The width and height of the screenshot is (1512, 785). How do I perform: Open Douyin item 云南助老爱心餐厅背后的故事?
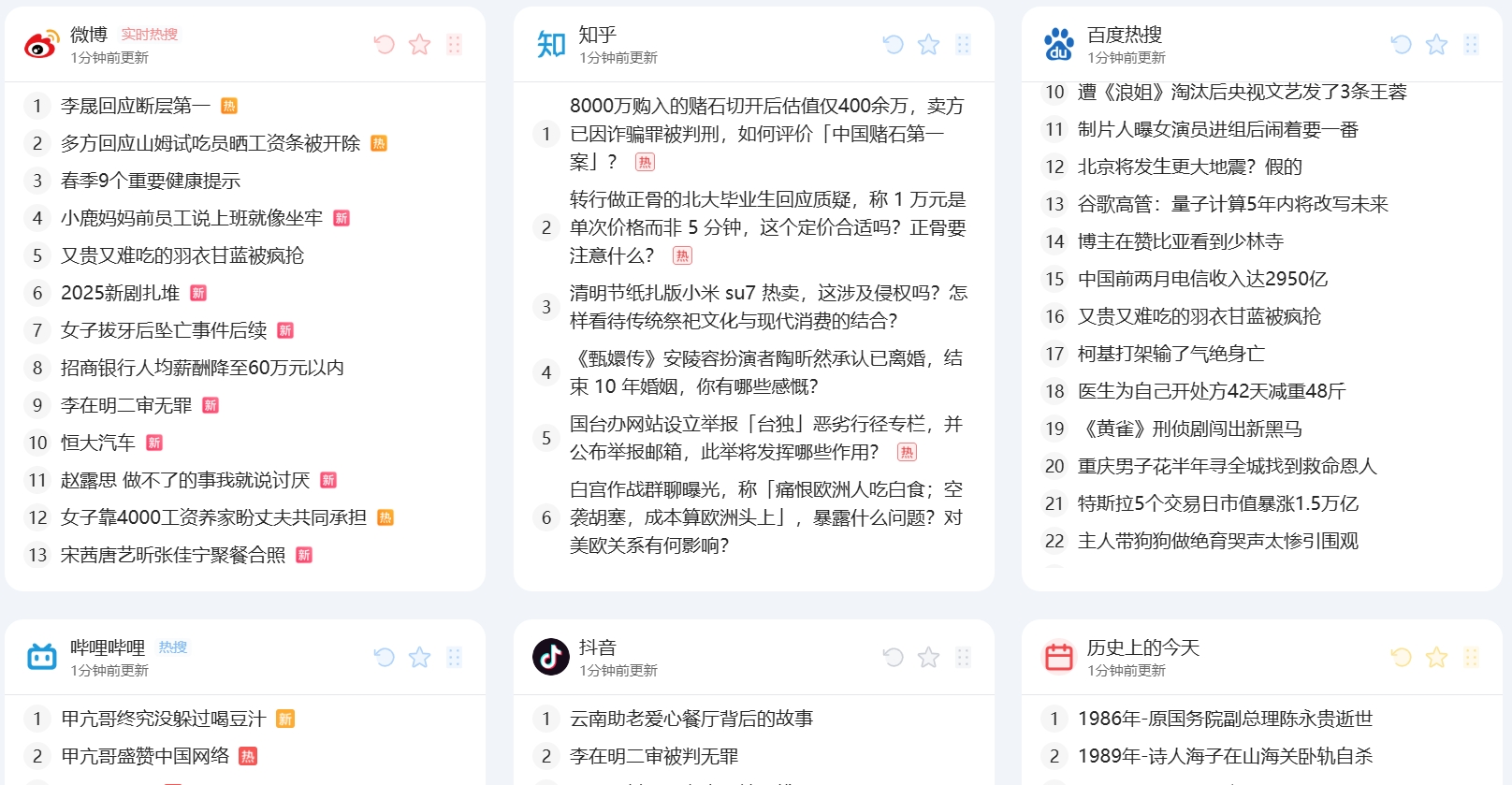click(691, 719)
